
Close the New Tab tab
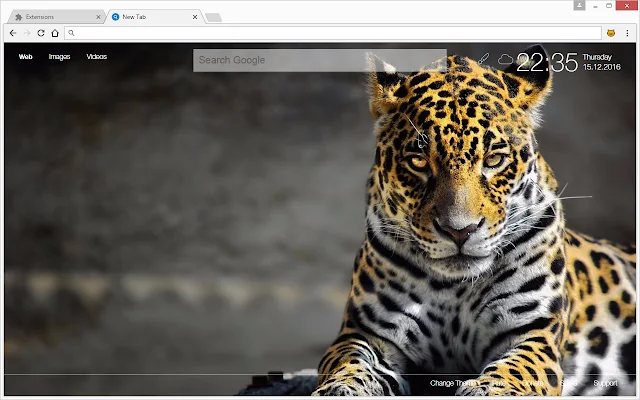195,17
